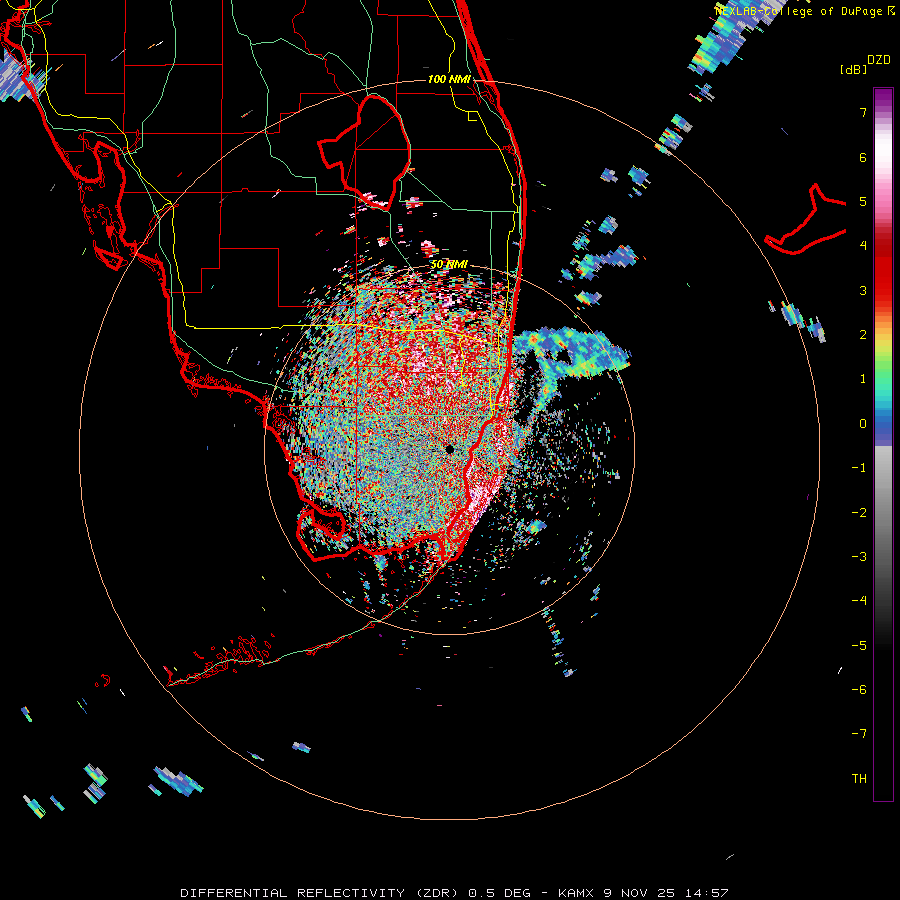Click the scale value "3"

point(863,290)
